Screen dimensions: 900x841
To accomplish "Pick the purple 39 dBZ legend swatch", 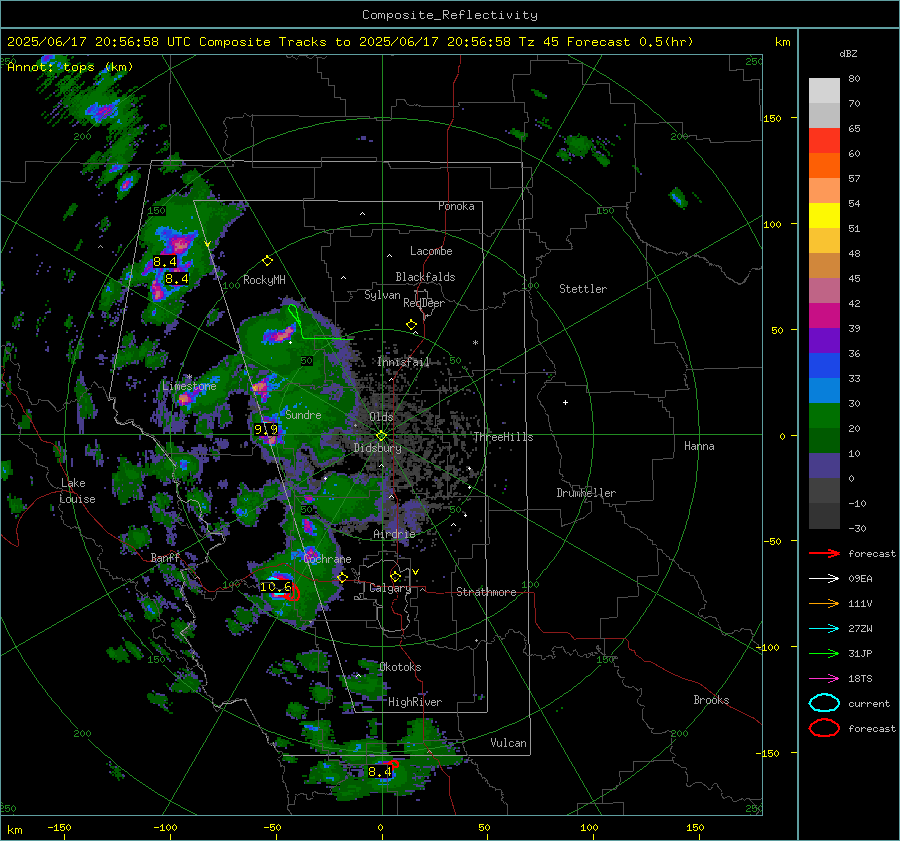I will click(x=824, y=341).
